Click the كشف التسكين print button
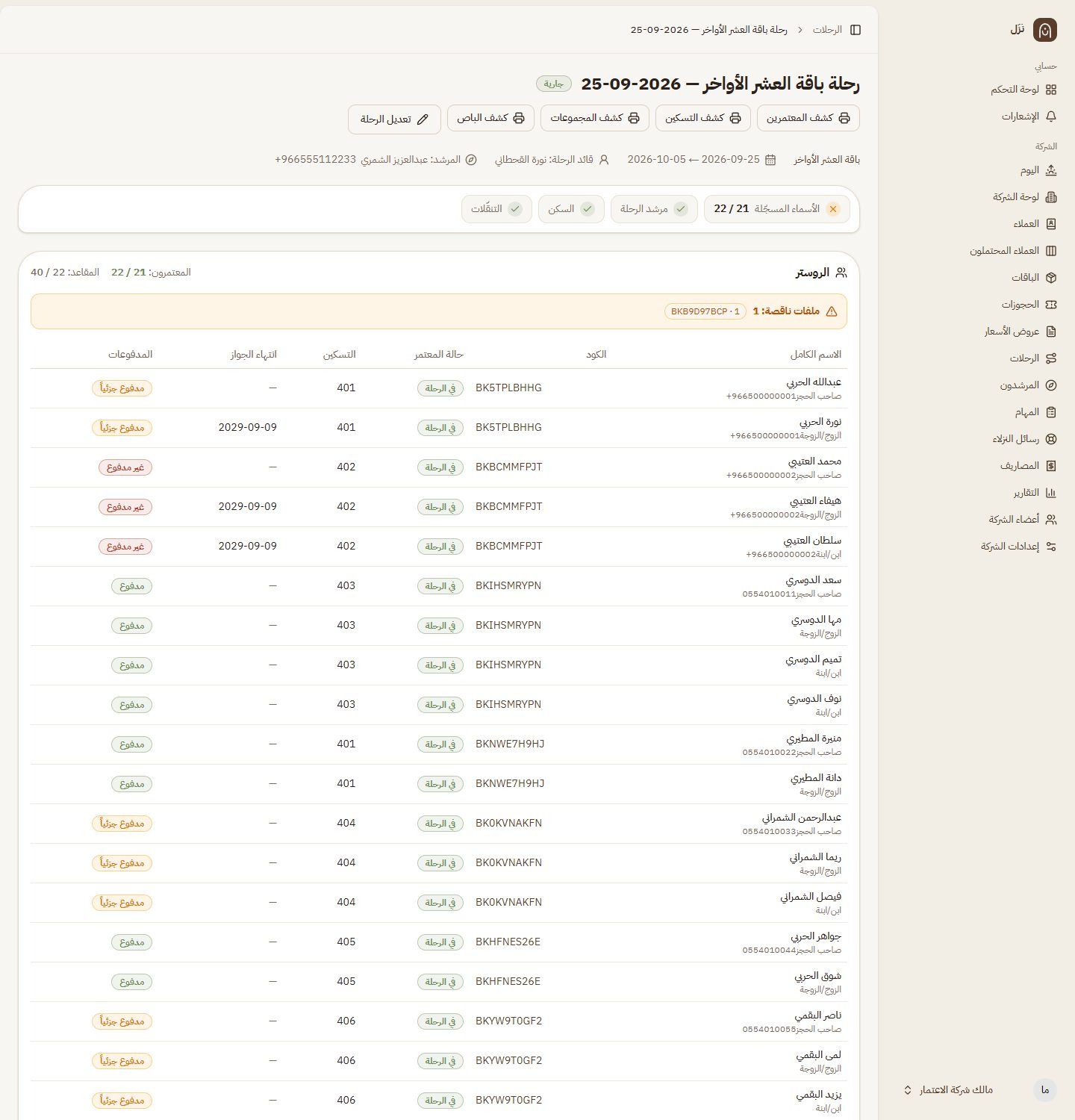This screenshot has height=1120, width=1075. [x=703, y=118]
